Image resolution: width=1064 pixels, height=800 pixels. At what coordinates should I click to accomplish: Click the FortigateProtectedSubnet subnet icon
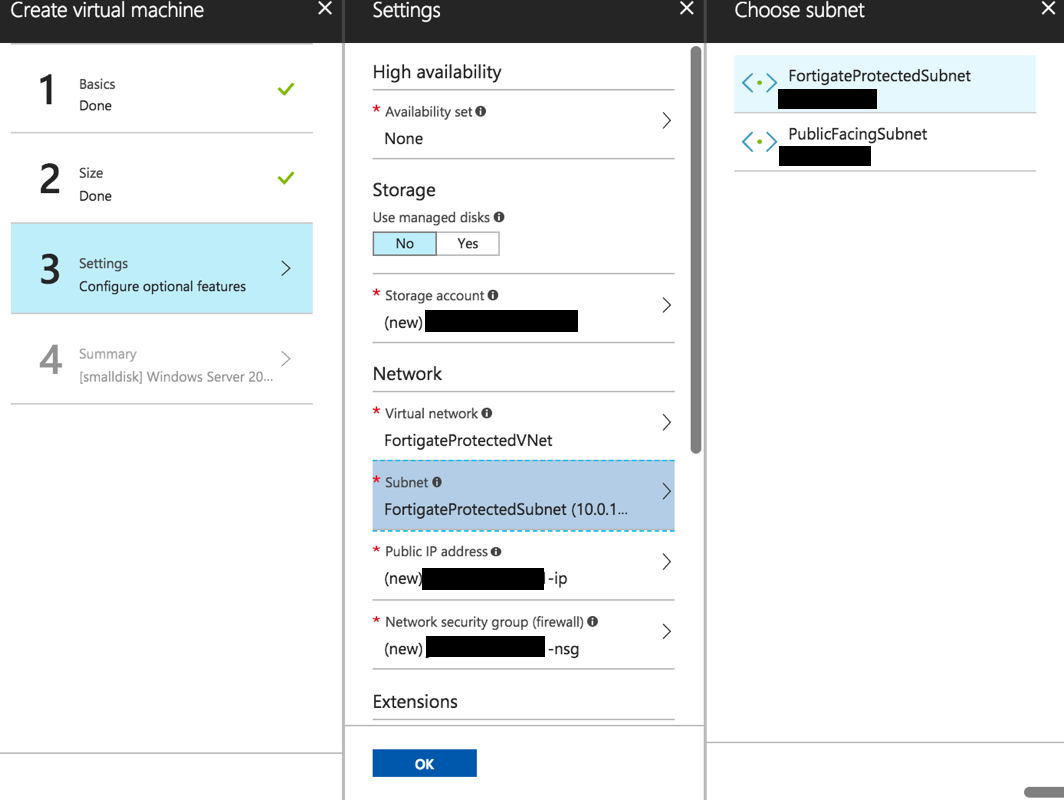[x=758, y=83]
